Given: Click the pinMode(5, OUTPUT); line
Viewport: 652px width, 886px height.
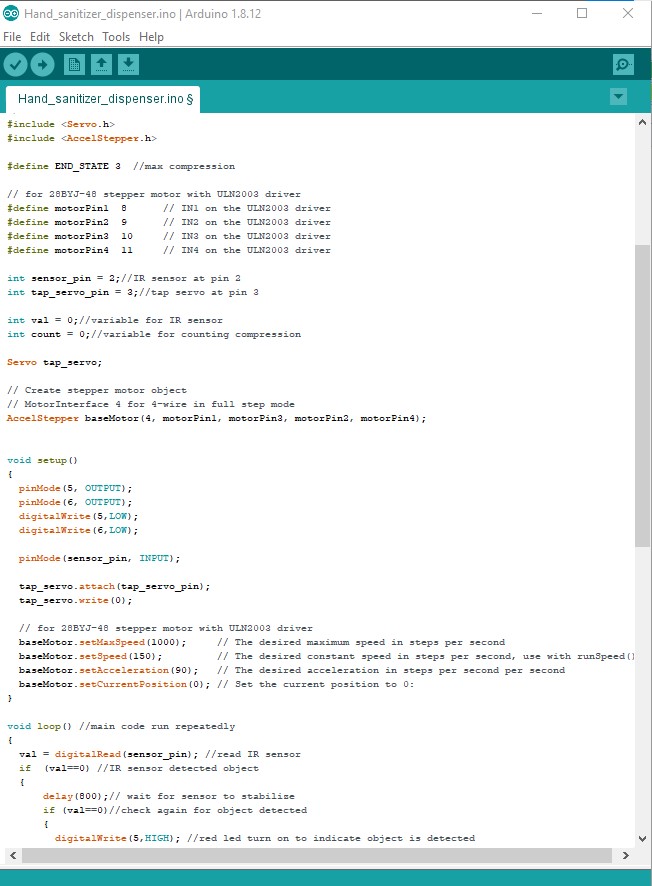Looking at the screenshot, I should point(75,488).
